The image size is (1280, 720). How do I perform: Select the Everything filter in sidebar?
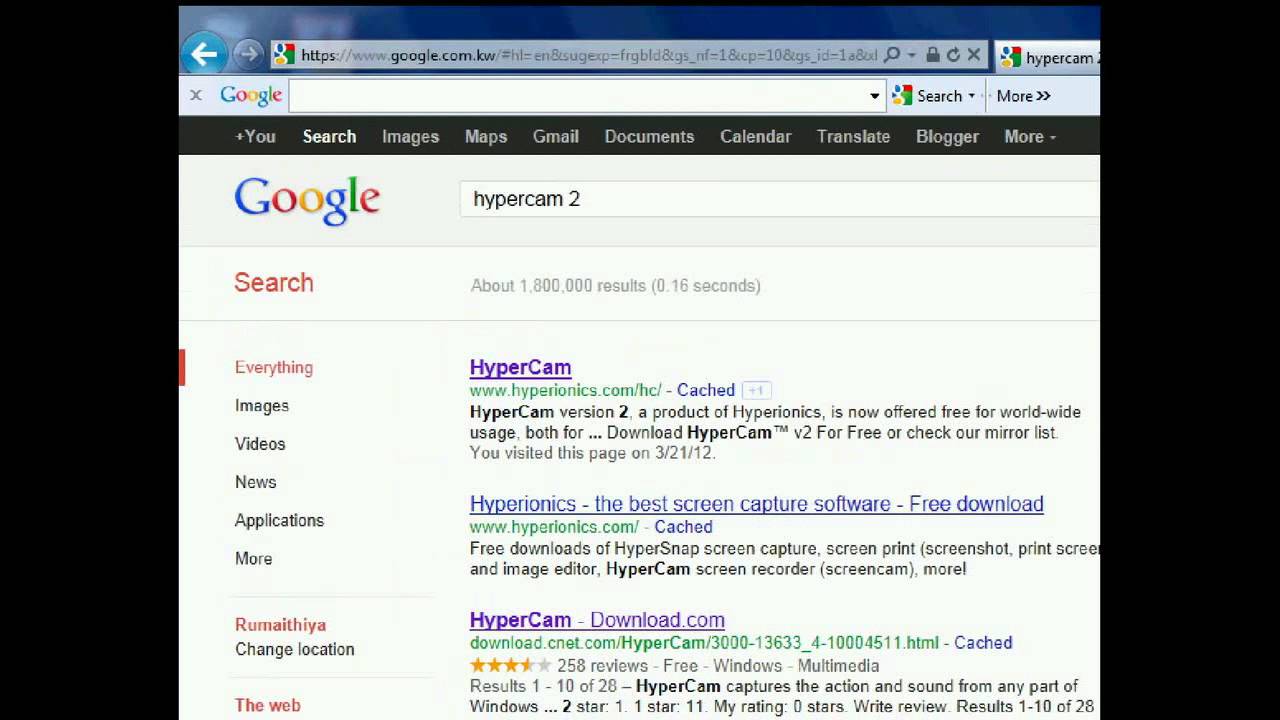(x=274, y=367)
